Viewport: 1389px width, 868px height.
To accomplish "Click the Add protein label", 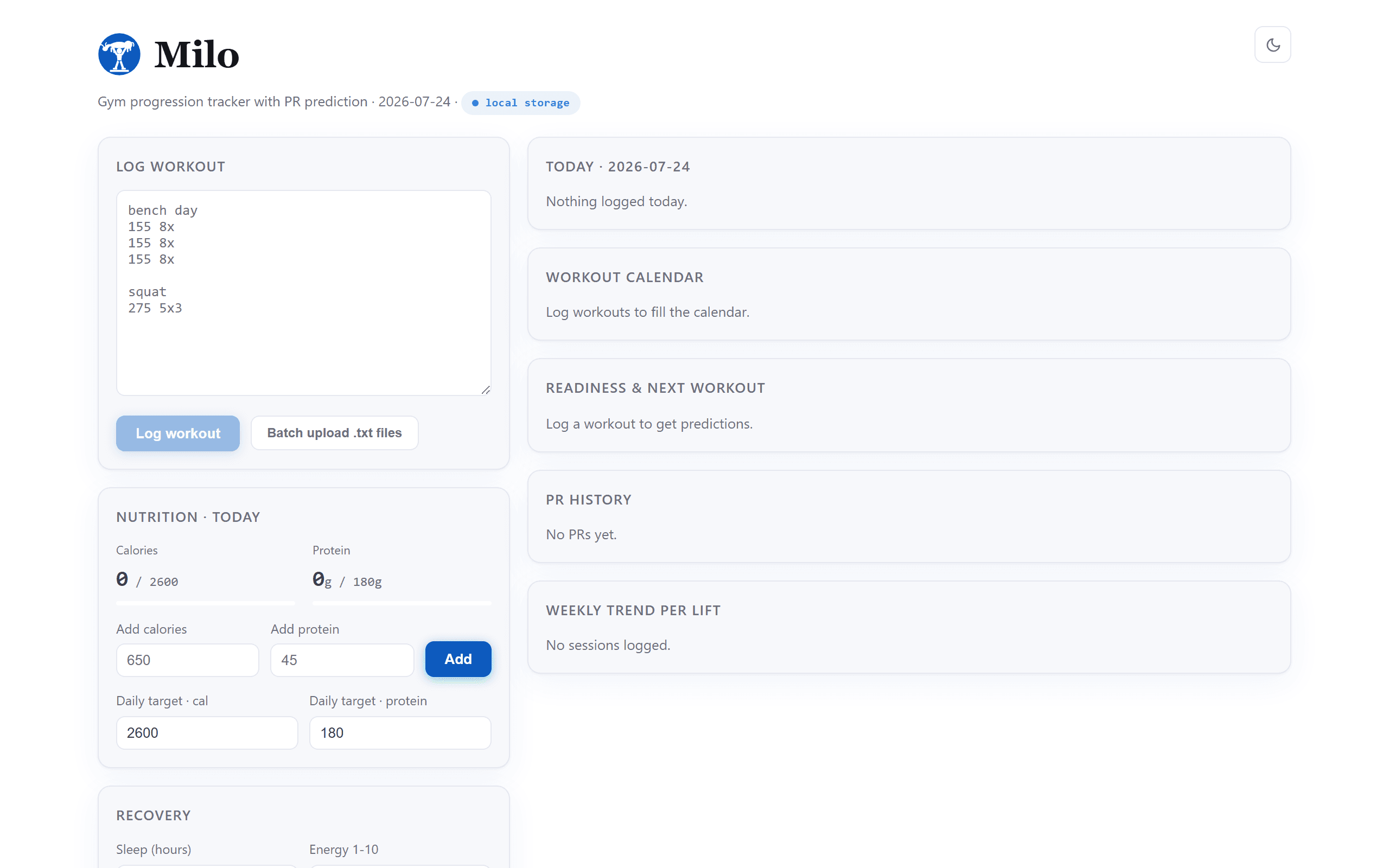I will (x=305, y=629).
